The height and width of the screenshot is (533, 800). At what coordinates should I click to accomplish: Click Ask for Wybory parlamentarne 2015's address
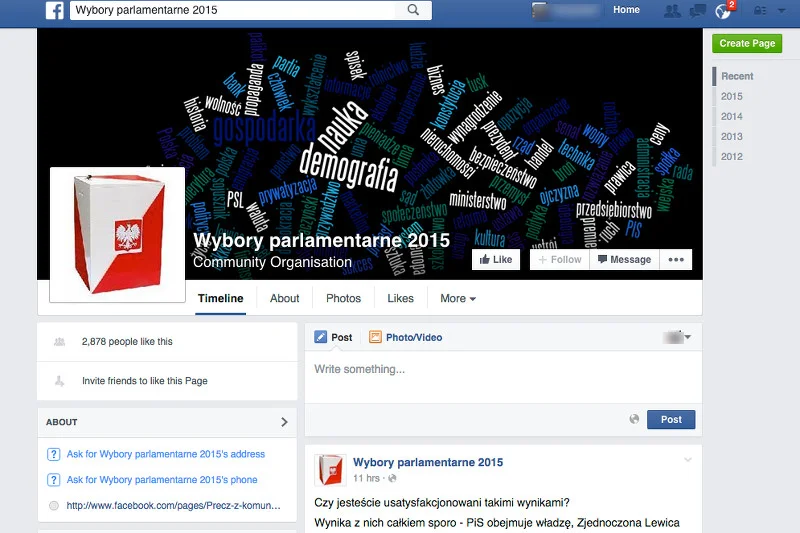[166, 454]
